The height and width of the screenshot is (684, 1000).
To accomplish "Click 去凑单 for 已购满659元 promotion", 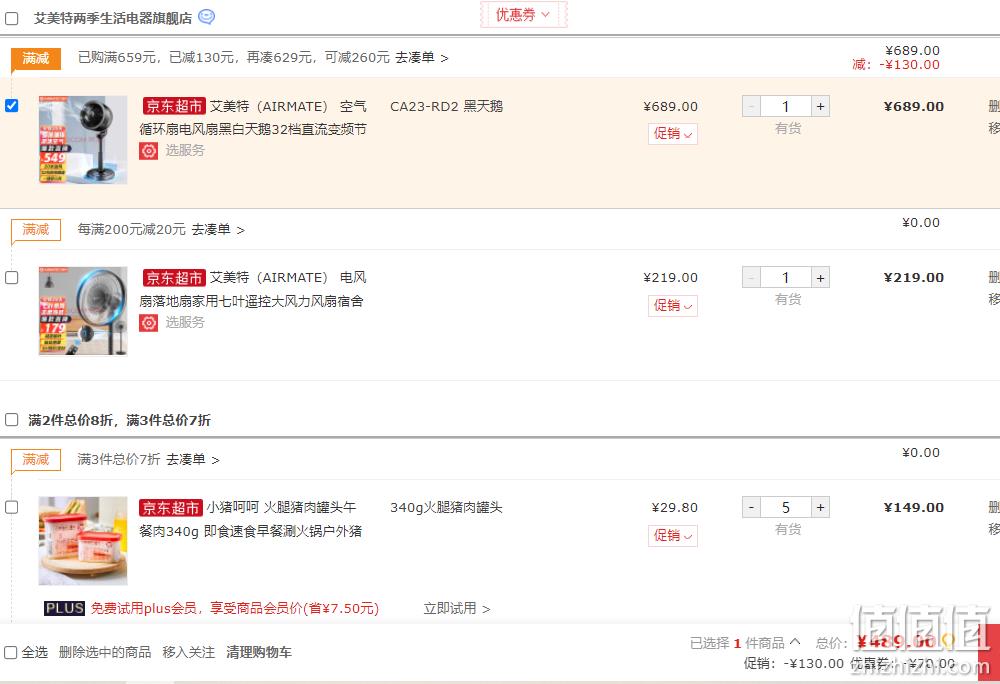I will (421, 57).
